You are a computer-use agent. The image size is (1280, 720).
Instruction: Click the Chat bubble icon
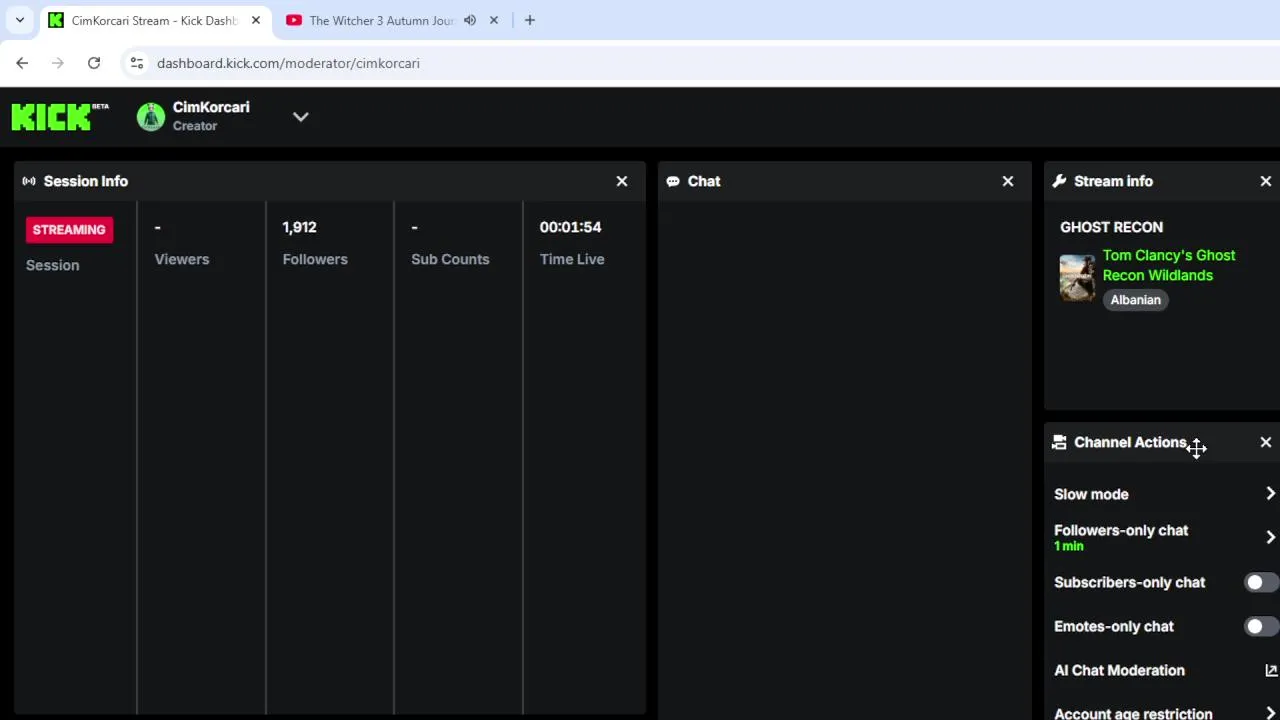click(673, 181)
